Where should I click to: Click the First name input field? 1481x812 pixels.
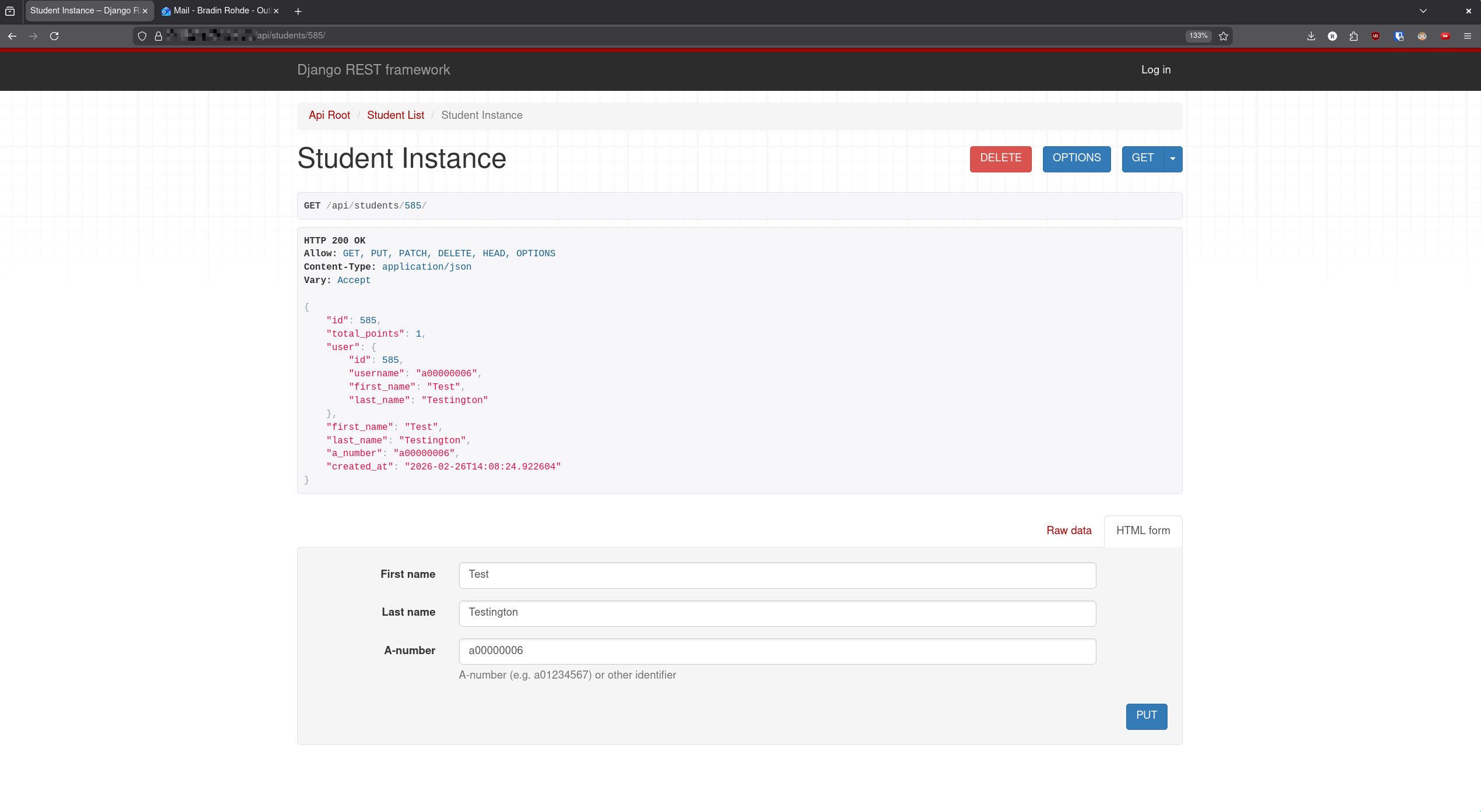click(x=777, y=575)
